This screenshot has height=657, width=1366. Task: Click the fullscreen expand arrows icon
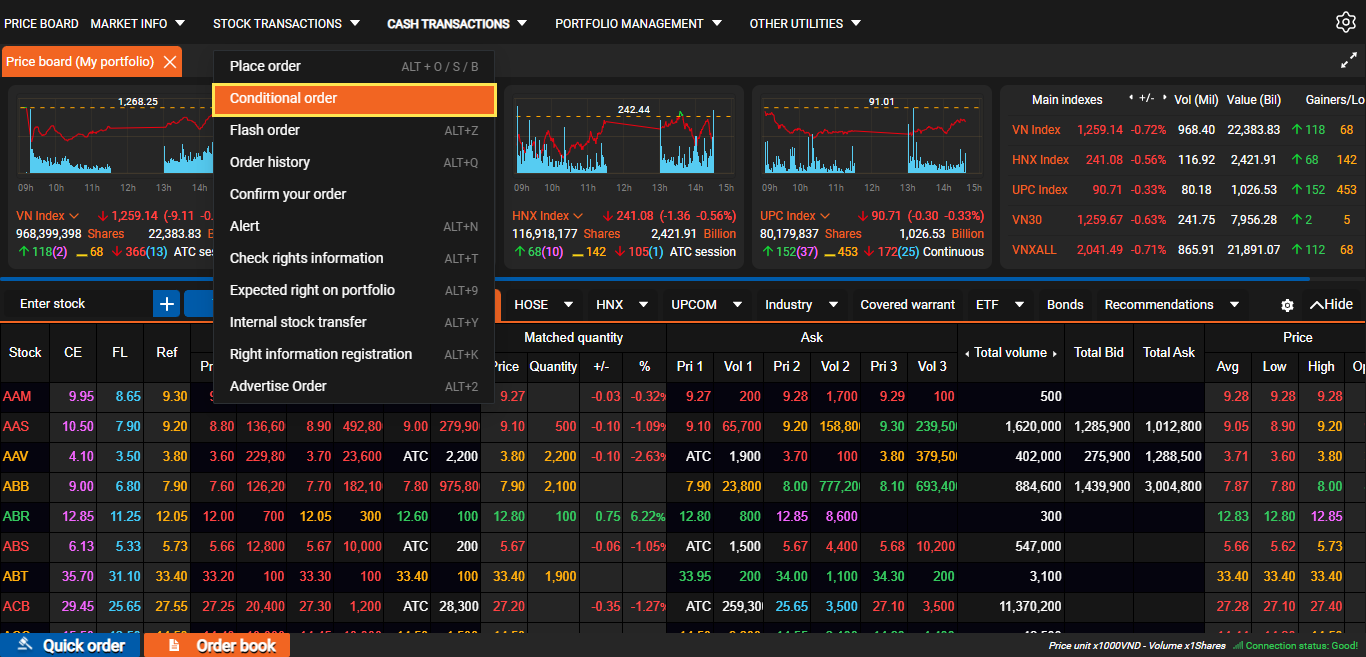pos(1348,61)
